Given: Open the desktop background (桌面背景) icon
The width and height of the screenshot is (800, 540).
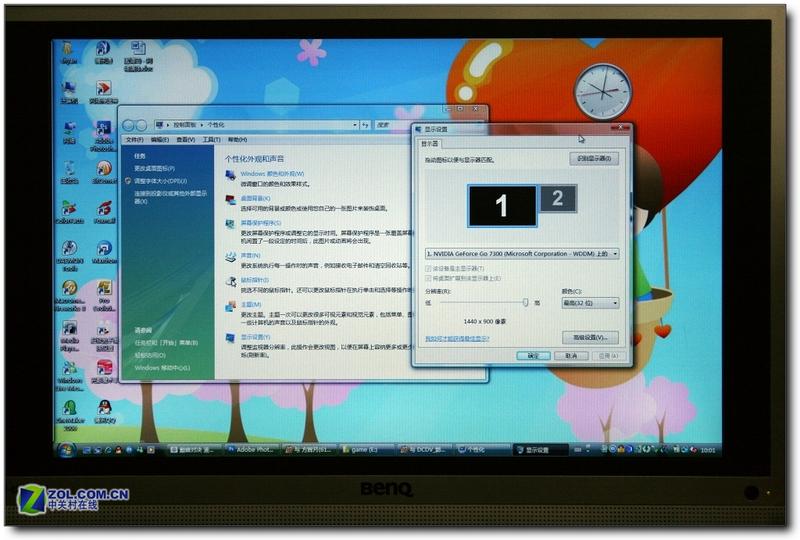Looking at the screenshot, I should 230,200.
